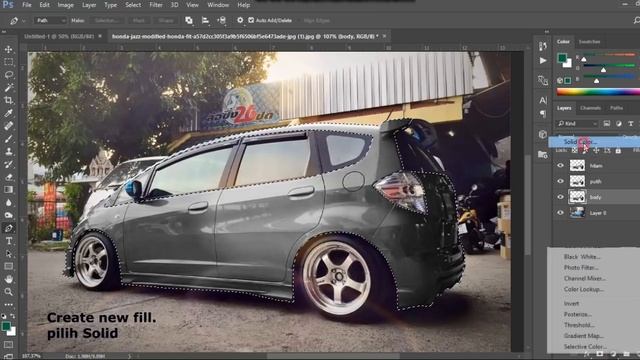640x360 pixels.
Task: Open the Character panel icon
Action: 542,100
